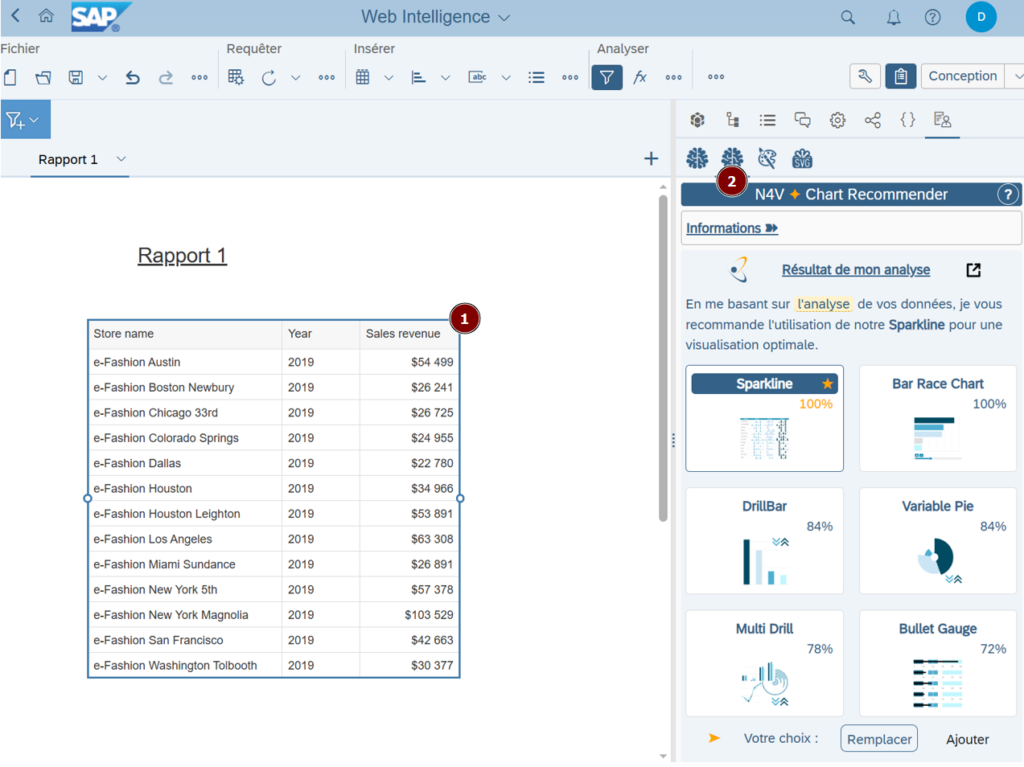The height and width of the screenshot is (767, 1024).
Task: Click the Refresh query icon
Action: tap(268, 77)
